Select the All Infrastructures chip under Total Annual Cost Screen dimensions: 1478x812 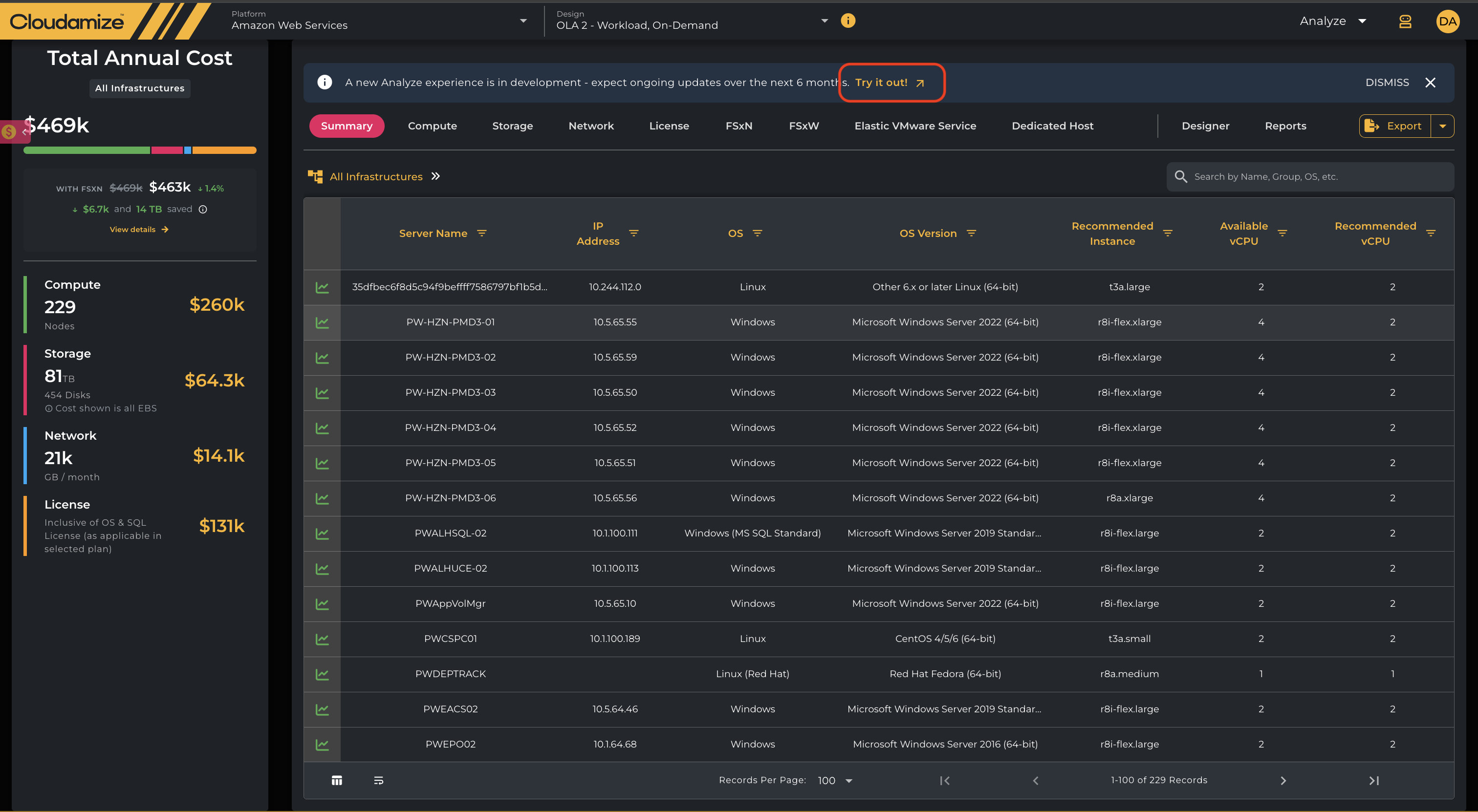point(139,88)
